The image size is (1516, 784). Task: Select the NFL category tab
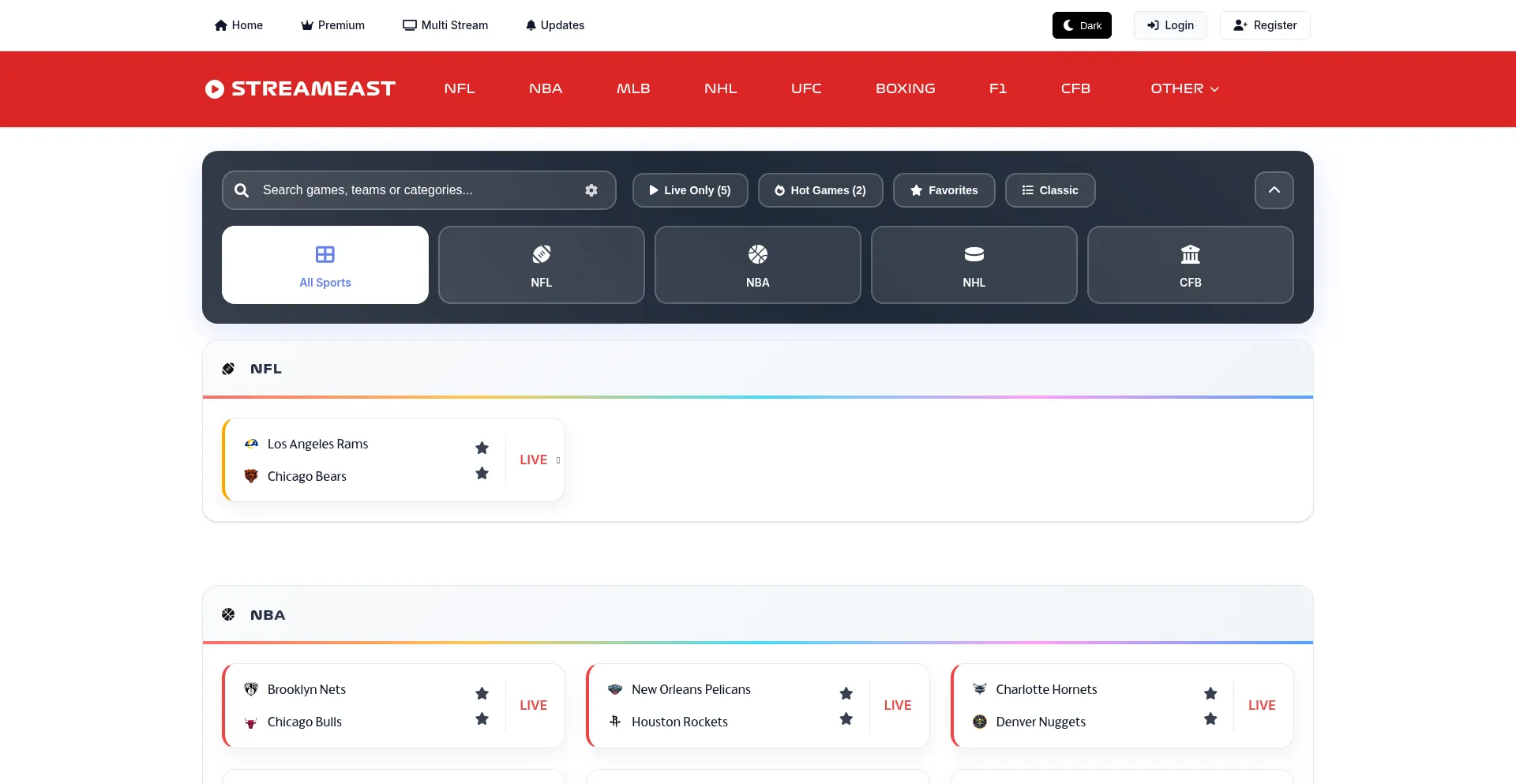point(542,265)
